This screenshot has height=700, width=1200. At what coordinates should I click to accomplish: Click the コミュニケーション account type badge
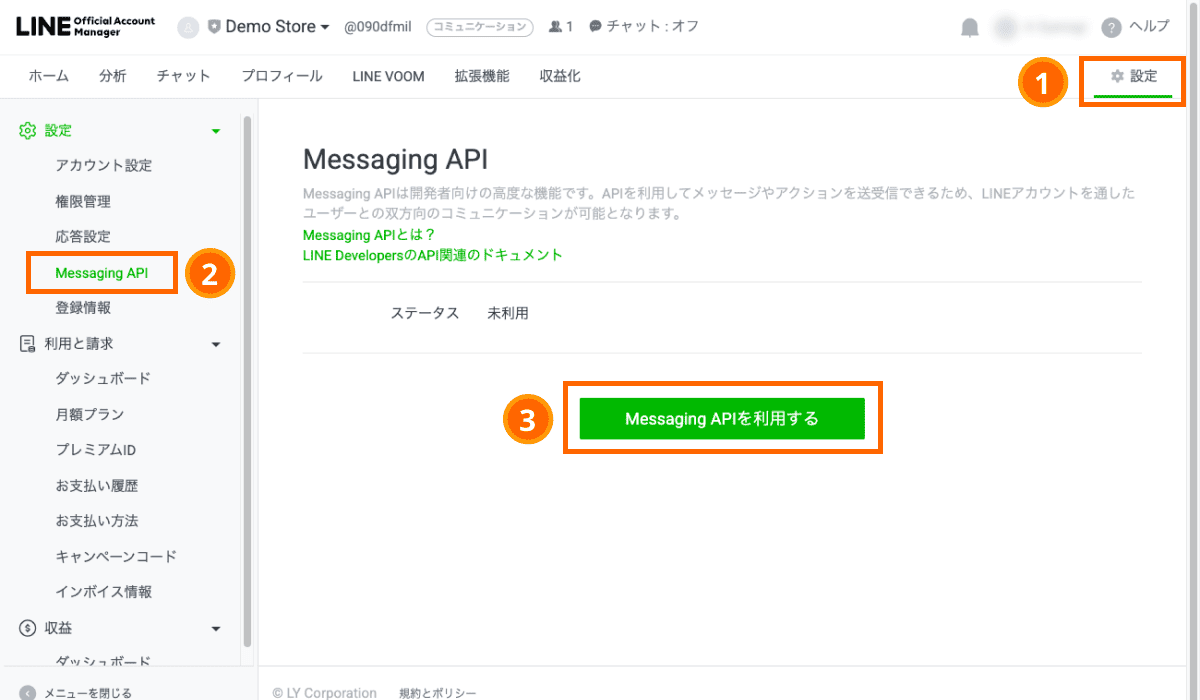point(479,27)
